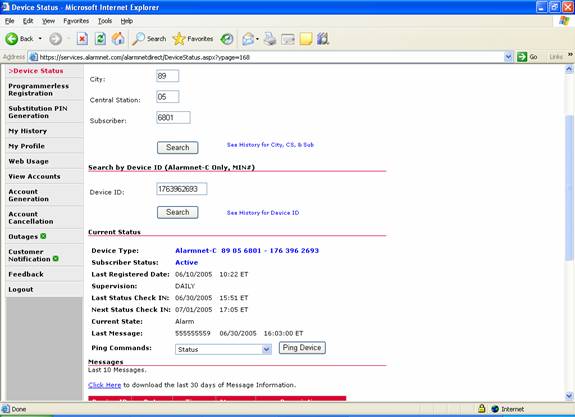Go to the Home page icon
This screenshot has width=575, height=417.
118,39
